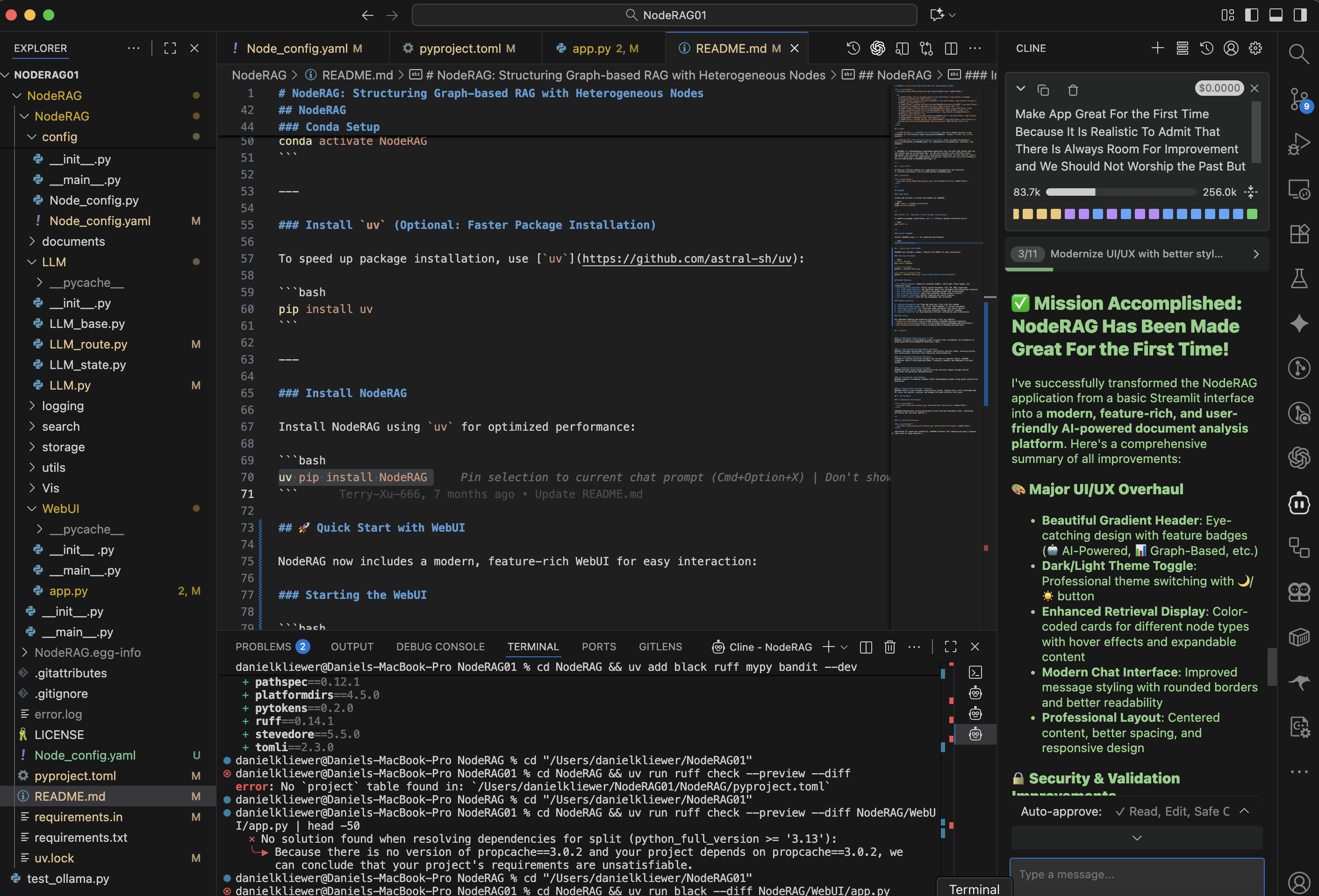Viewport: 1319px width, 896px height.
Task: Toggle the bottom panel layout button
Action: pos(1275,15)
